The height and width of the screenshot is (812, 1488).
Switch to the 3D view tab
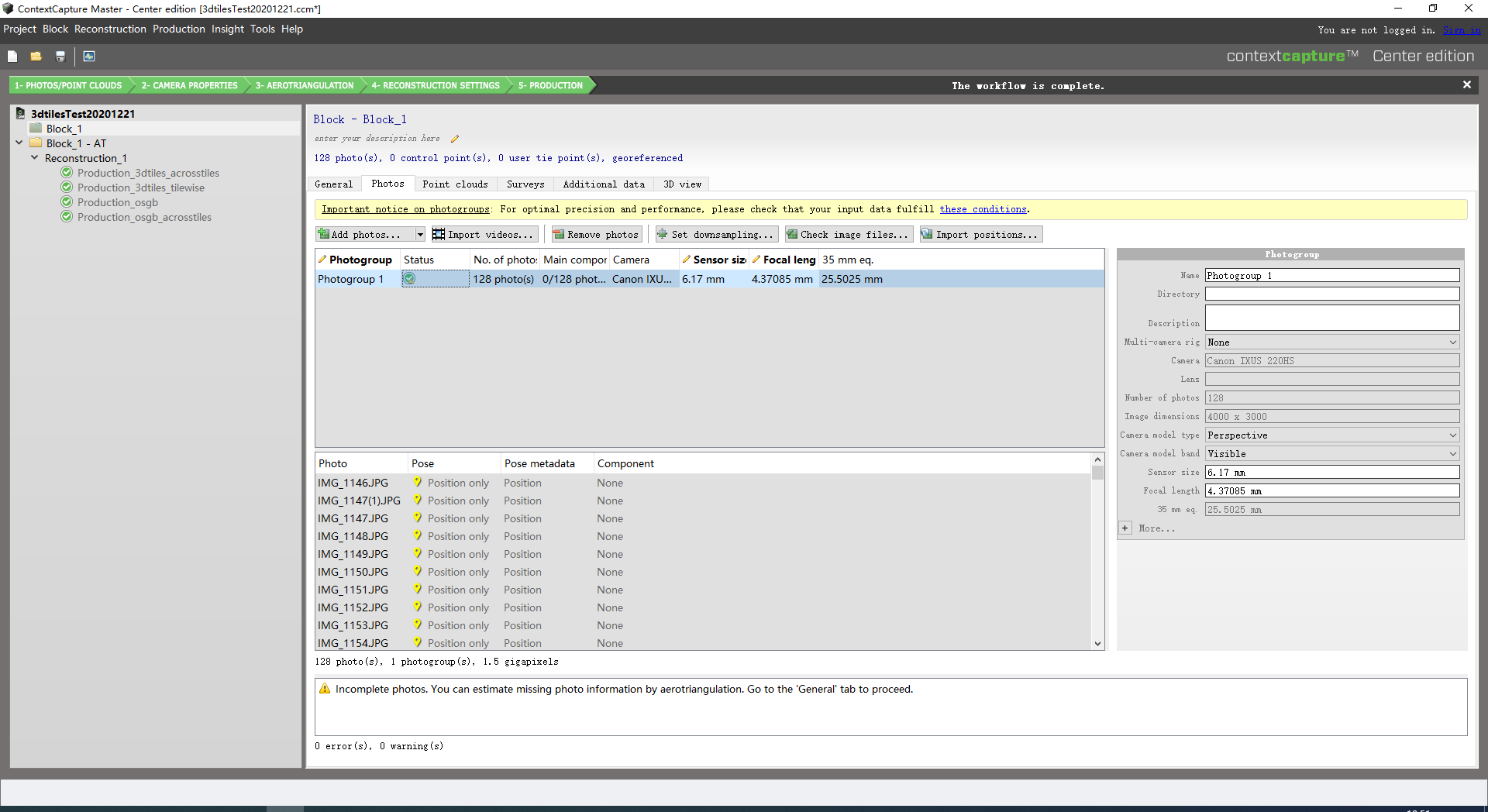(x=682, y=184)
